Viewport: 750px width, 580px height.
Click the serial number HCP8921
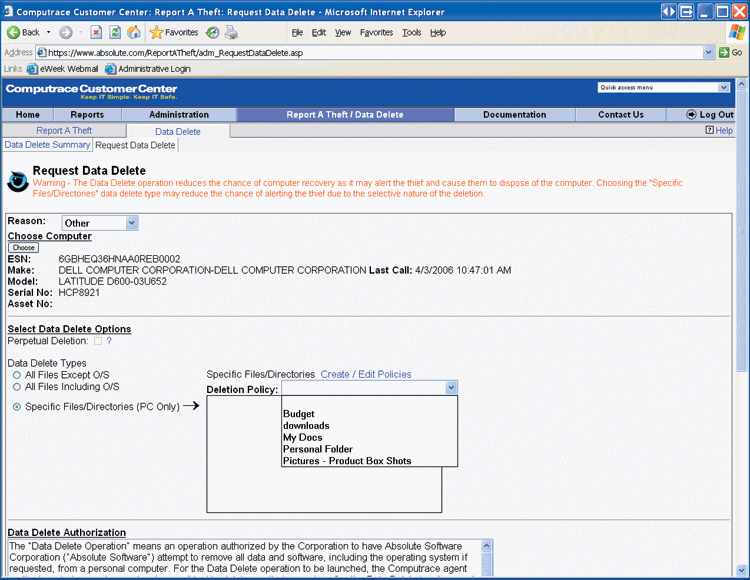click(79, 293)
